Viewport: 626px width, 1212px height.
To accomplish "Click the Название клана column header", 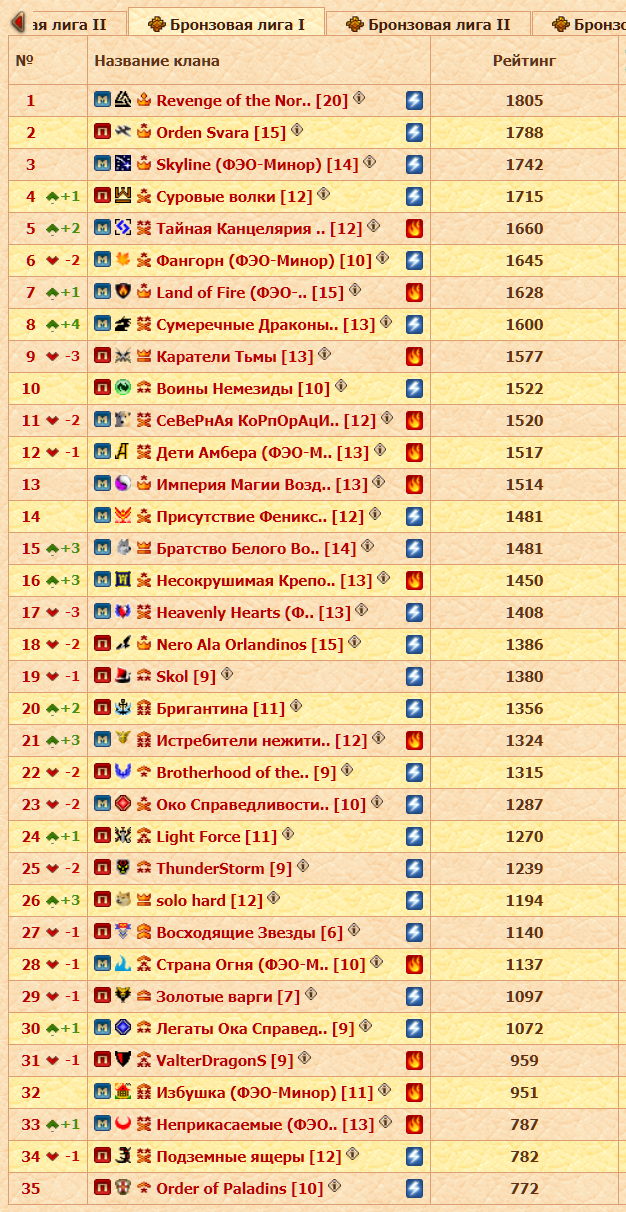I will coord(157,62).
